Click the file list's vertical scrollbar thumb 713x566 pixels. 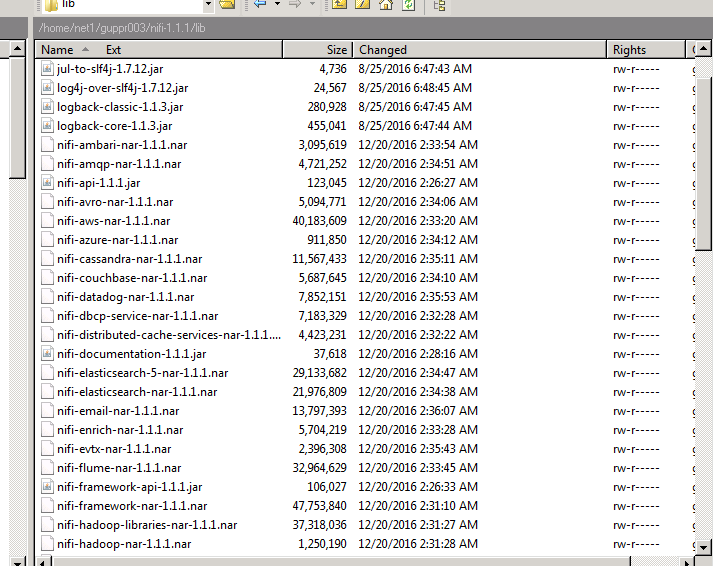click(x=703, y=164)
